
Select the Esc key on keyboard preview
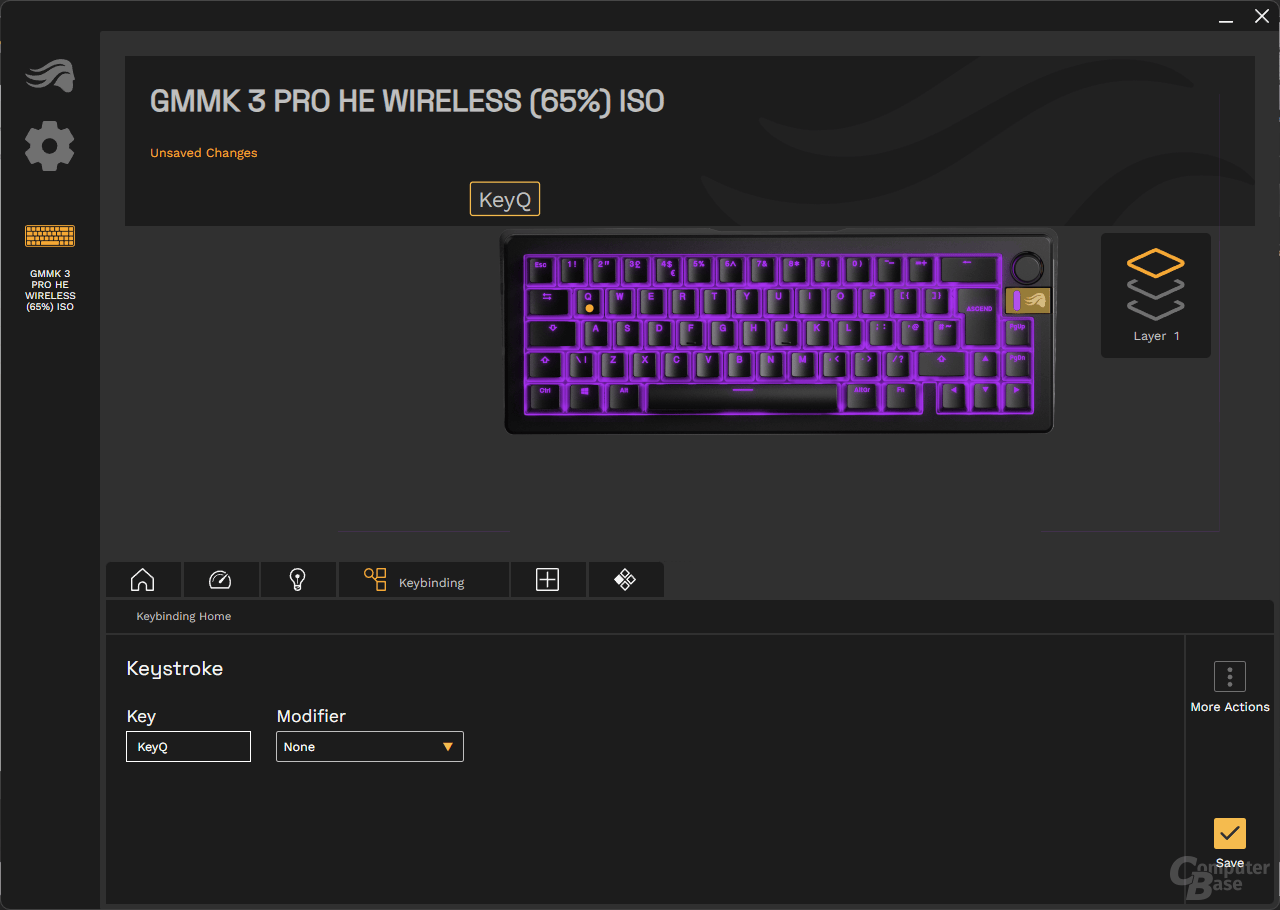pos(541,269)
